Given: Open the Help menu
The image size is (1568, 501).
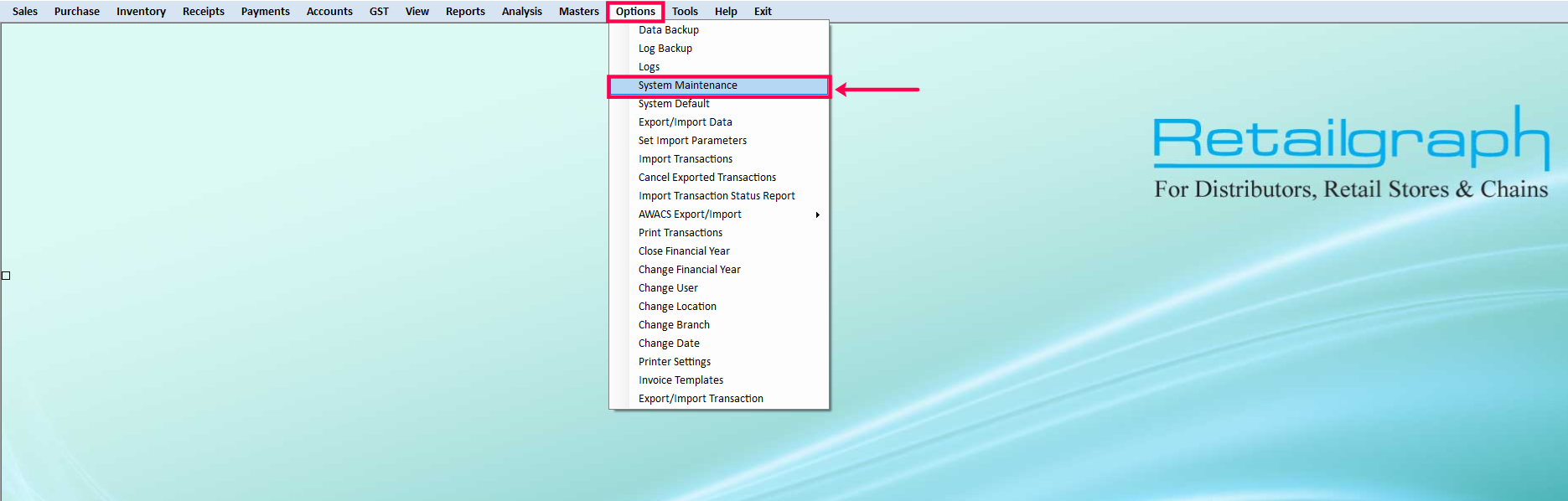Looking at the screenshot, I should 726,11.
